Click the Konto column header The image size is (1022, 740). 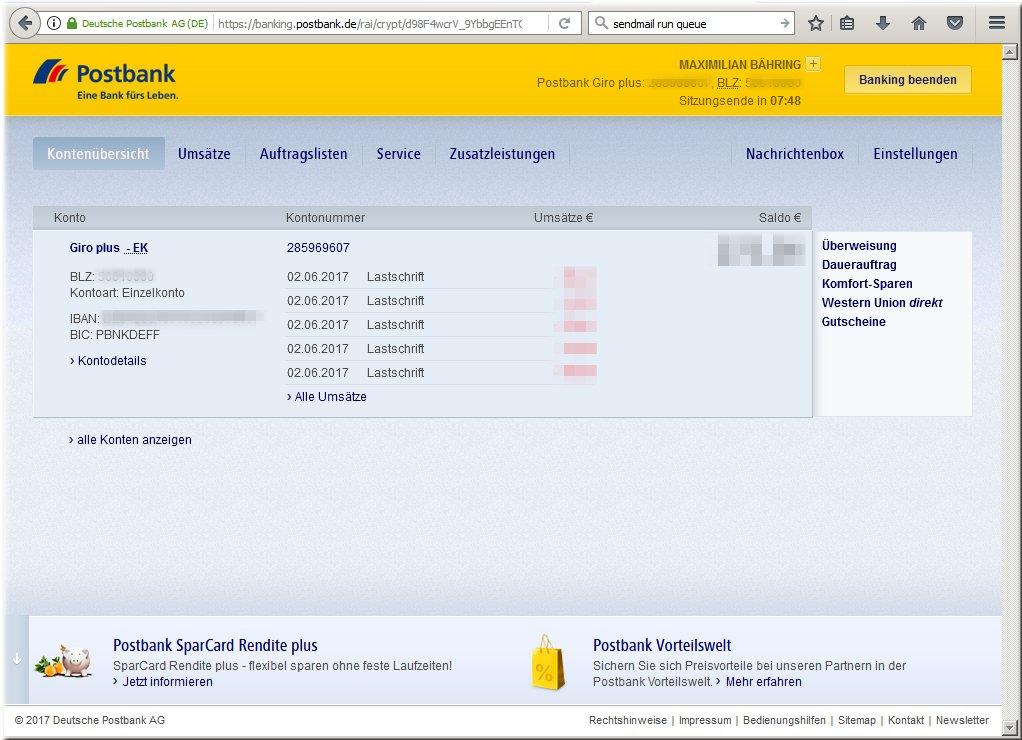pos(70,218)
